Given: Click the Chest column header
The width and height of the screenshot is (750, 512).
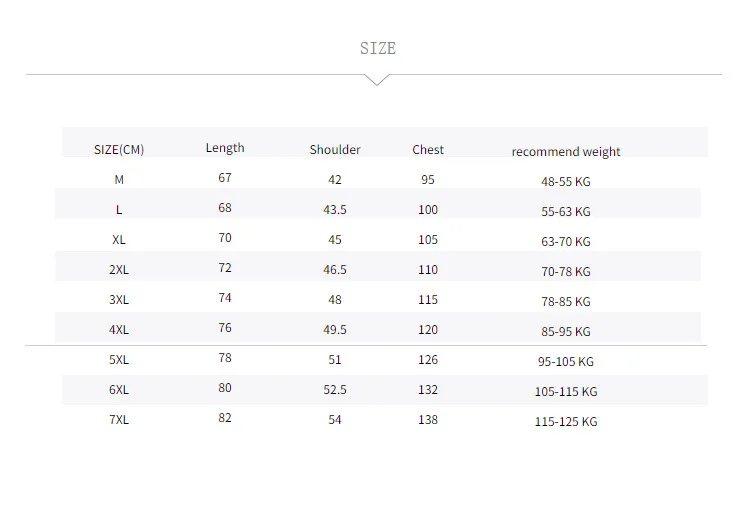Looking at the screenshot, I should tap(428, 149).
